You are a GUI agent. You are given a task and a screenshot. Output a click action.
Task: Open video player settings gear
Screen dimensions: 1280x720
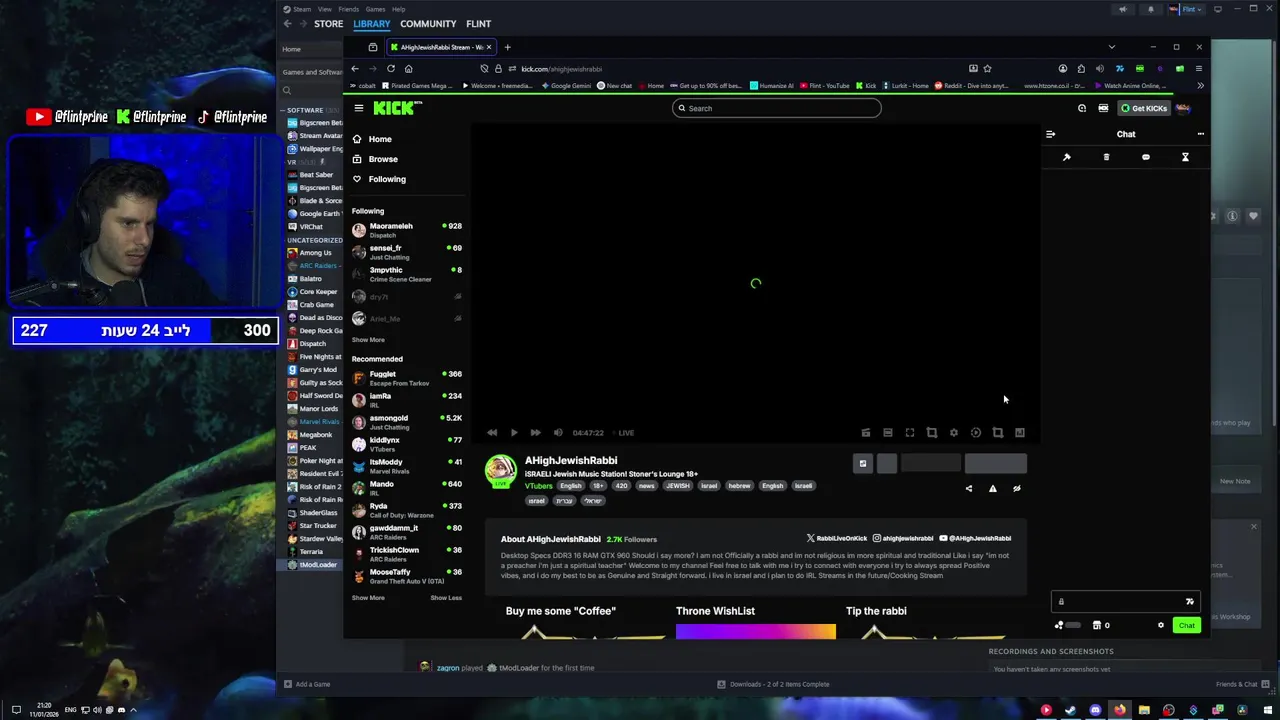pos(953,433)
